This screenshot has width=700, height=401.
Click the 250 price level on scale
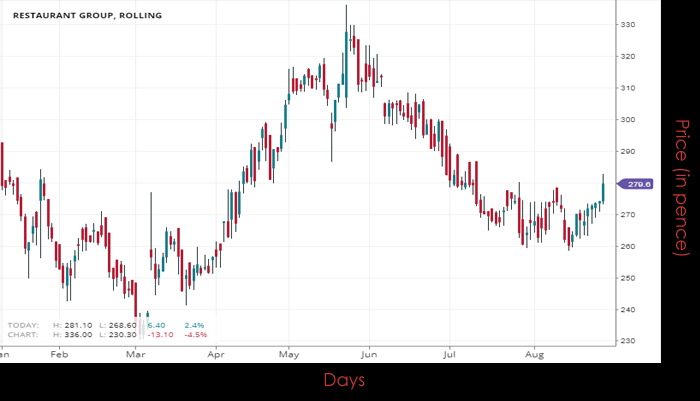click(x=628, y=278)
